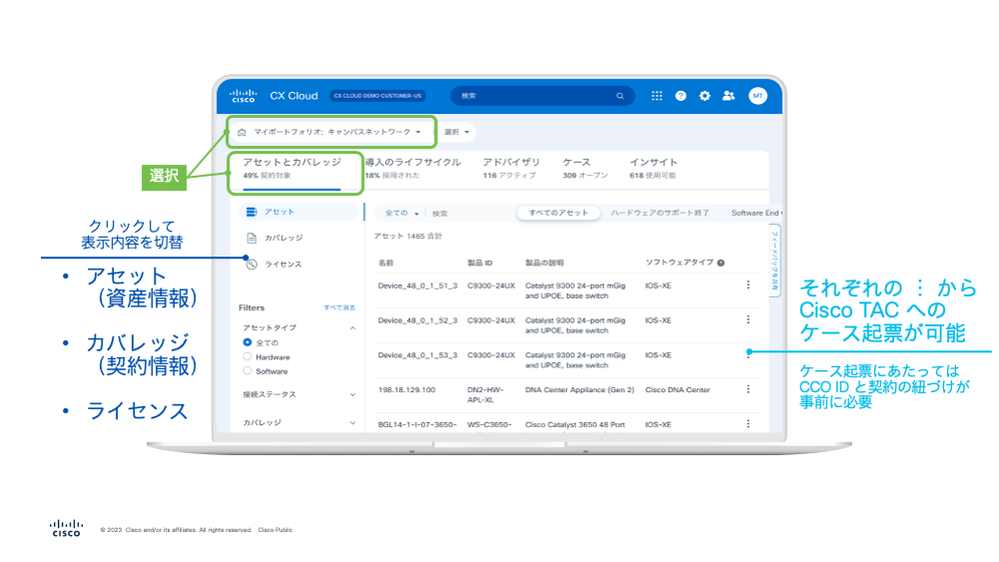
Task: Open the kebab menu for BGL14-1-I-07-3650 row
Action: click(x=748, y=424)
